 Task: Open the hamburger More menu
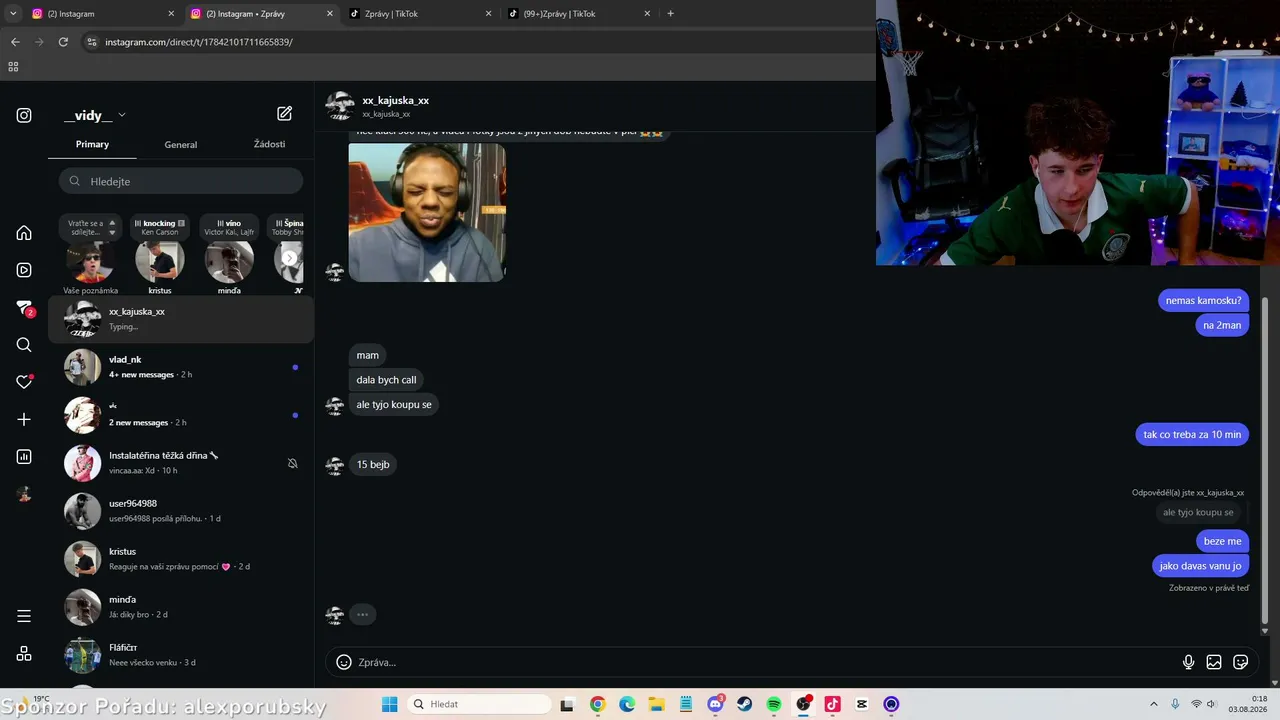click(x=24, y=616)
